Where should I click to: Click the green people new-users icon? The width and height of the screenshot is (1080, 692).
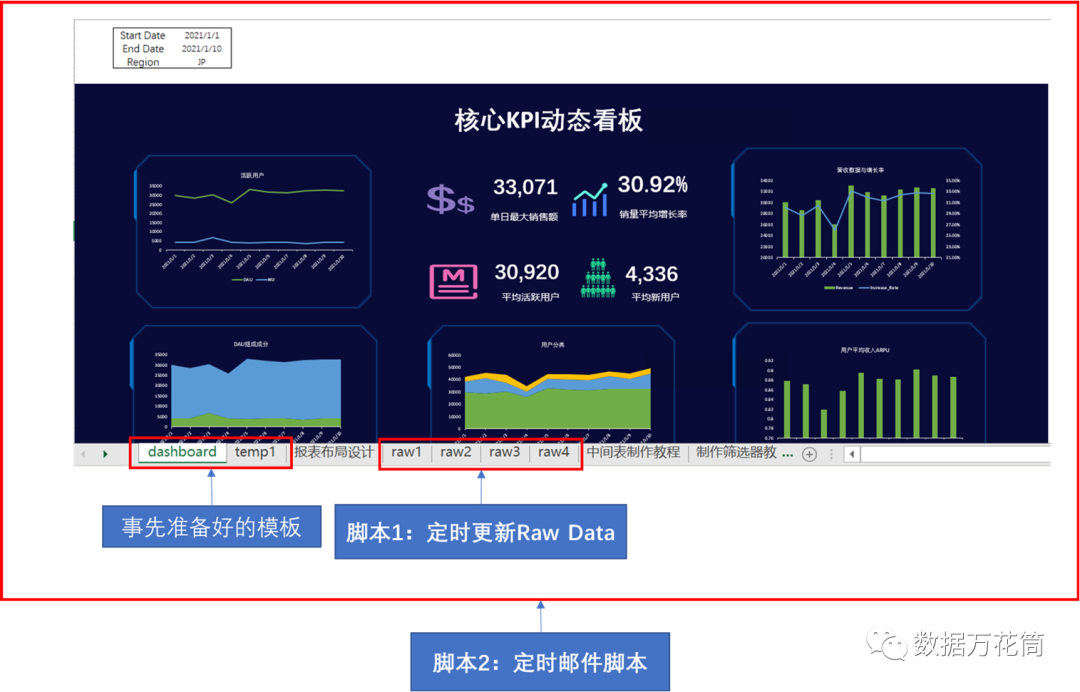pyautogui.click(x=598, y=278)
